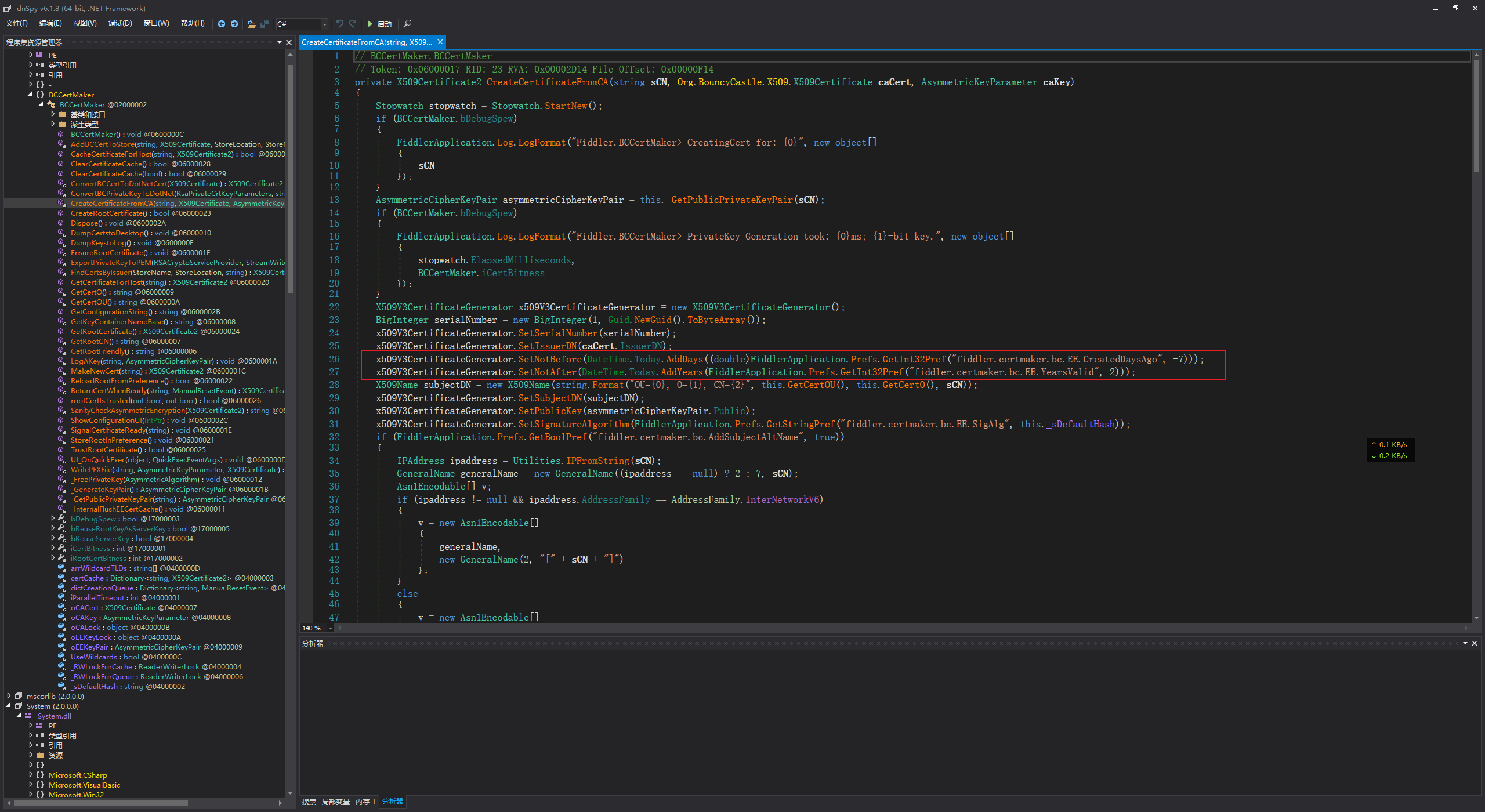Open the 帮助(H) menu
The image size is (1485, 812).
pos(193,23)
